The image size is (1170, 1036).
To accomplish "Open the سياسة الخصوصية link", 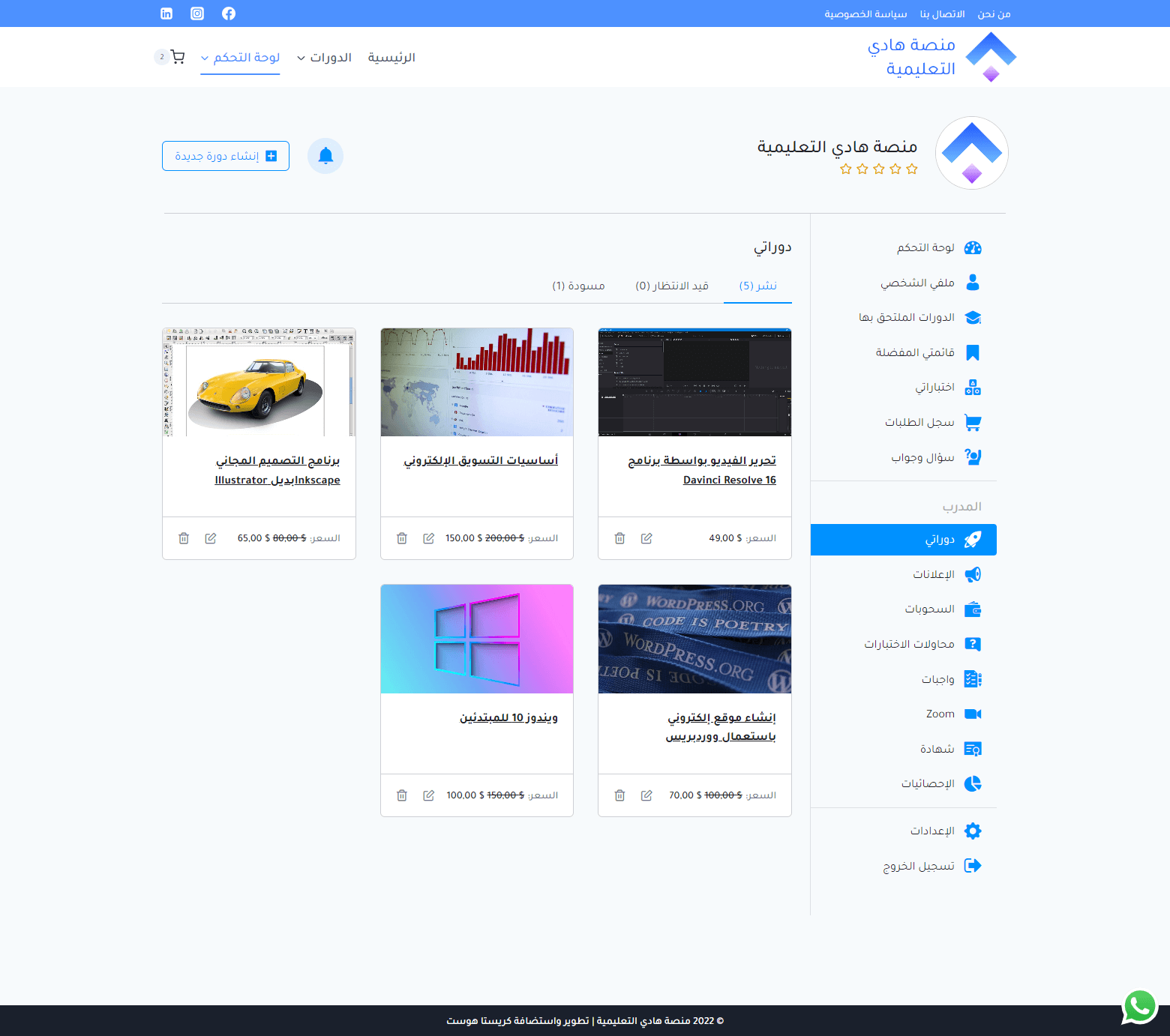I will [865, 14].
